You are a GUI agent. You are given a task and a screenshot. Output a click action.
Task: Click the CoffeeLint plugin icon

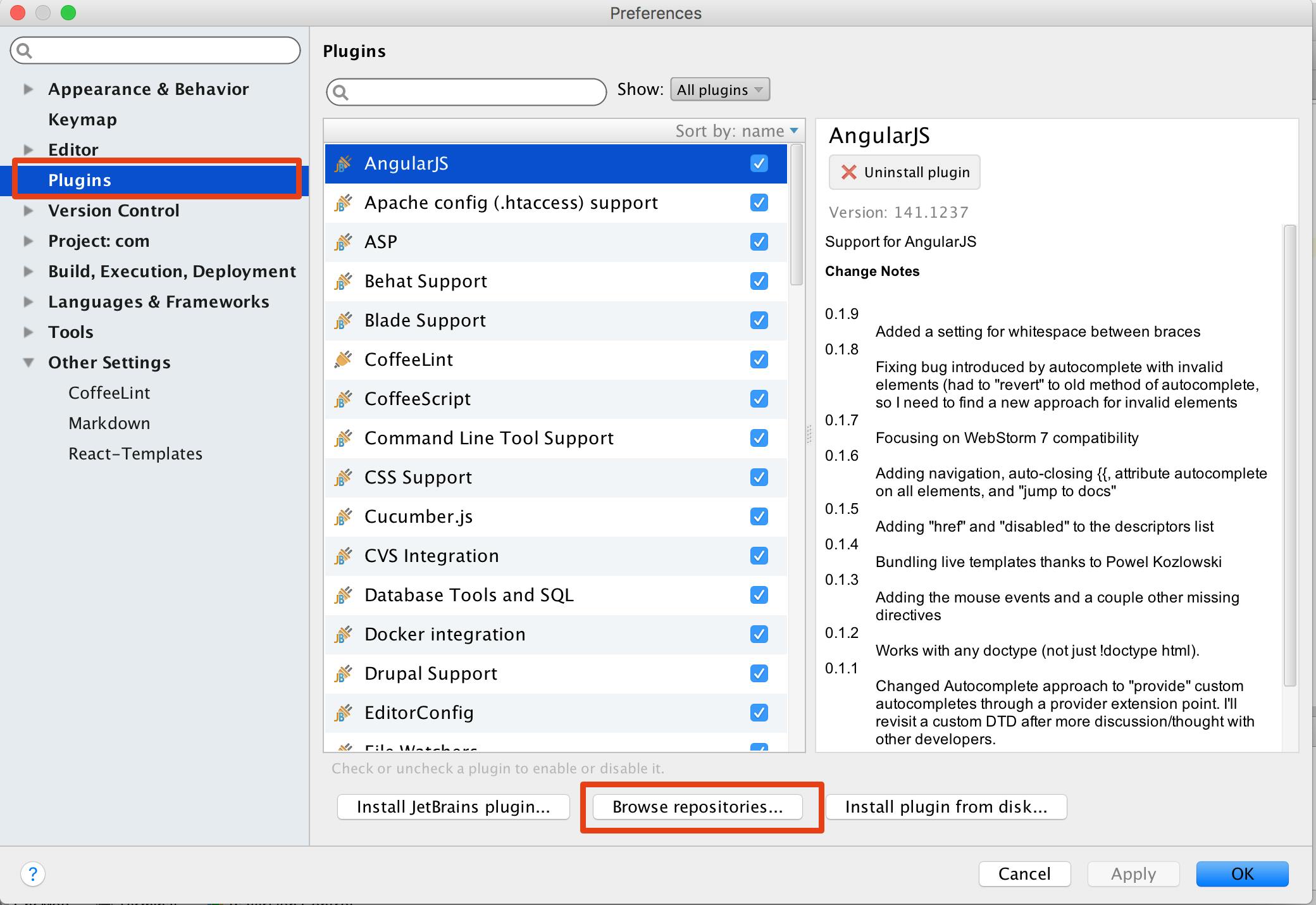click(343, 360)
